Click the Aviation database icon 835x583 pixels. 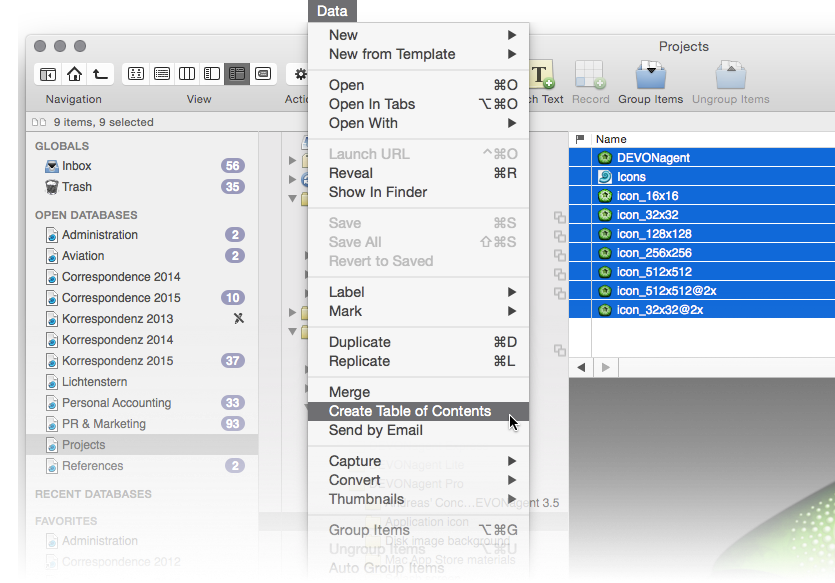[52, 256]
